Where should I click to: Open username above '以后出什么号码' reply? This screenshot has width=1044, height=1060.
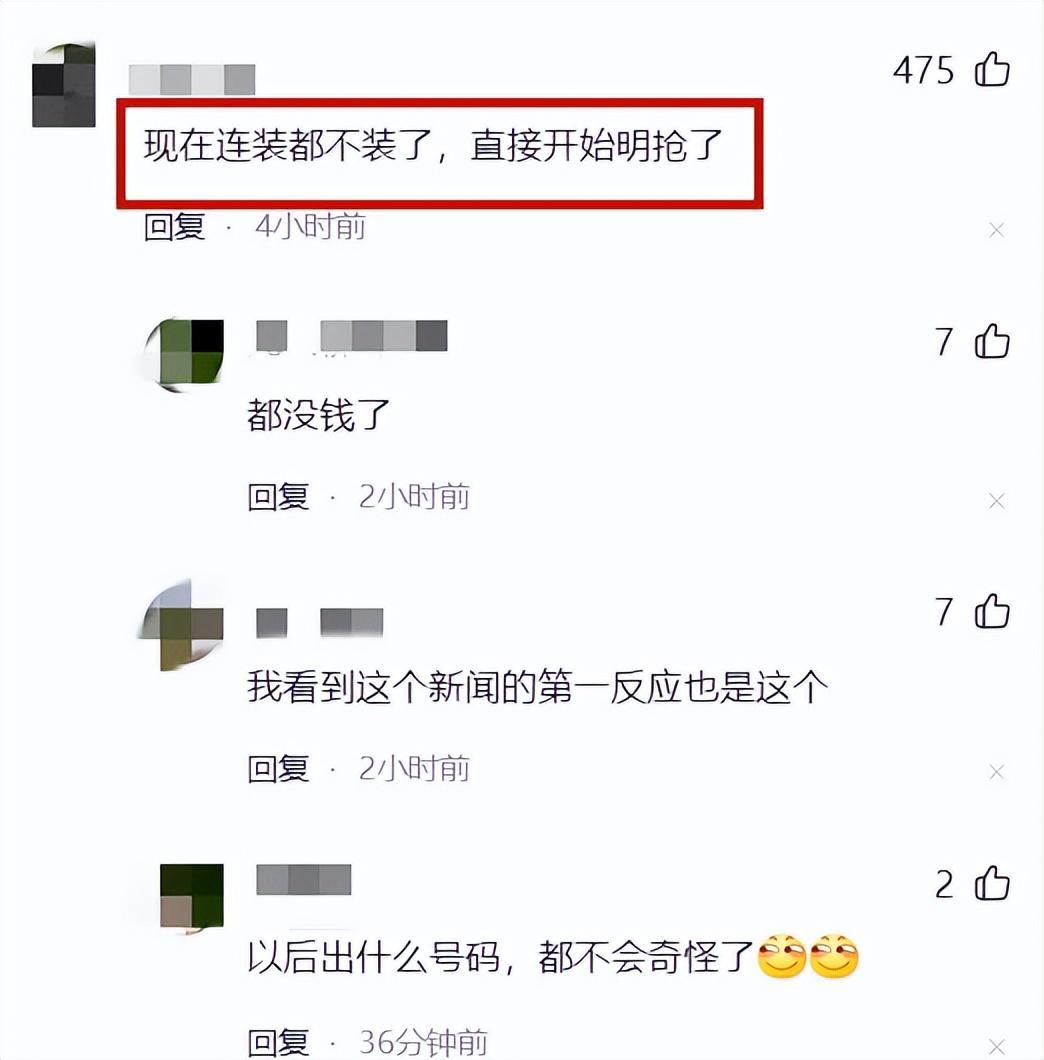pos(304,880)
